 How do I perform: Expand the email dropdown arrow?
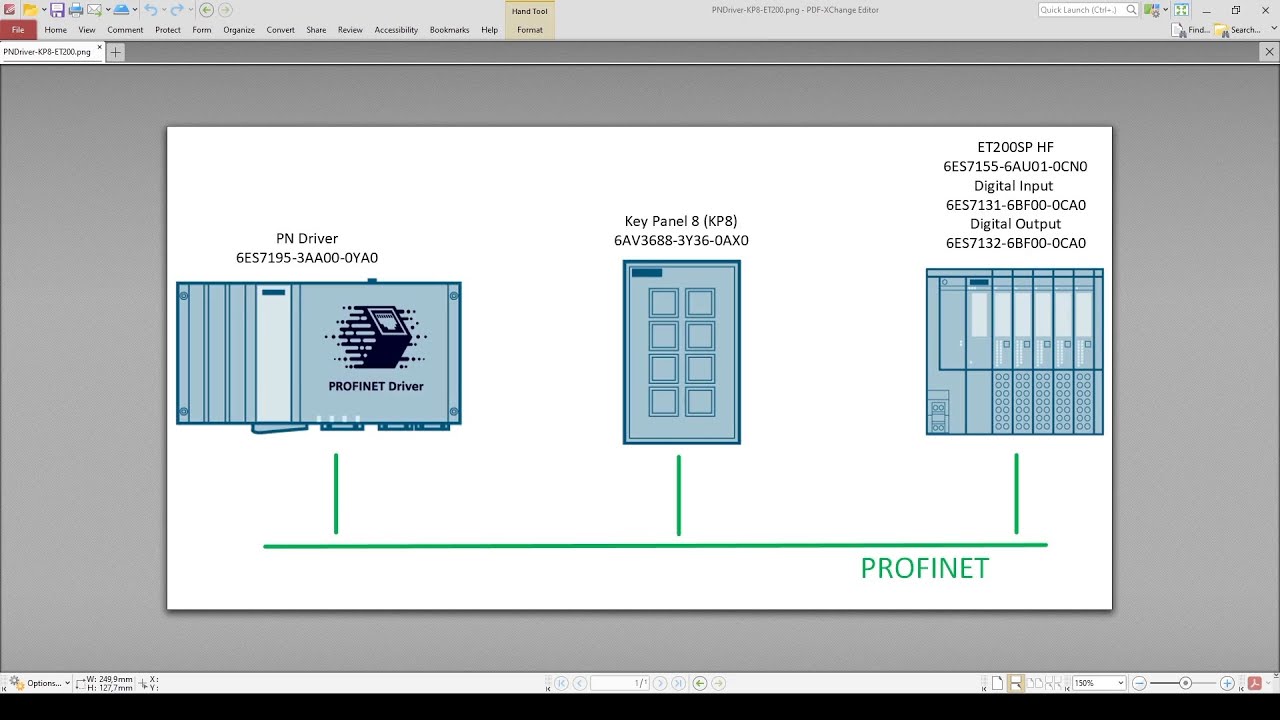tap(108, 10)
